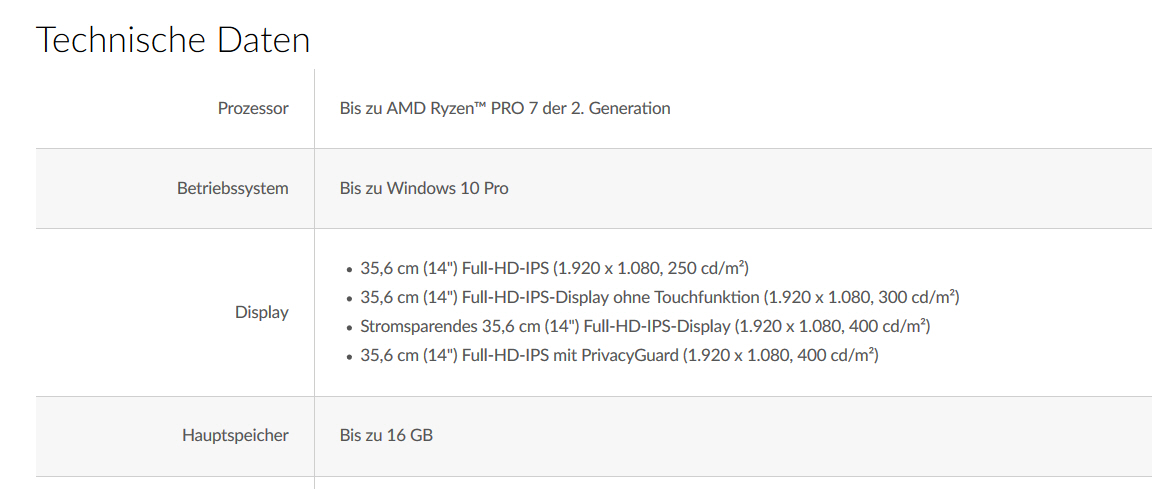
Task: Click the PrivacyGuard display entry
Action: pyautogui.click(x=619, y=355)
